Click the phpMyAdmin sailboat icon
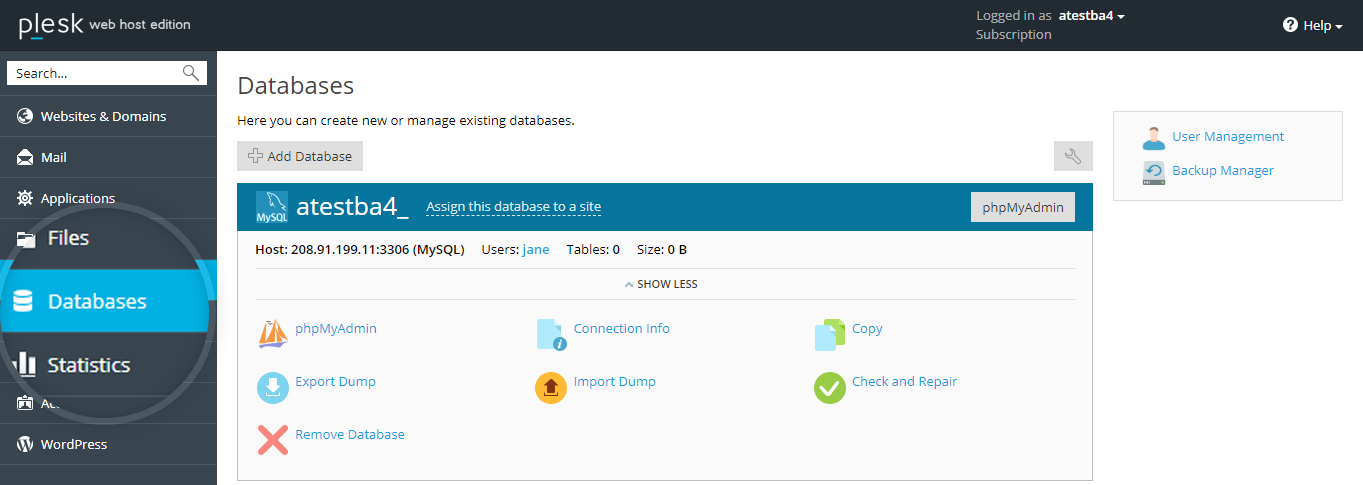 [x=273, y=335]
